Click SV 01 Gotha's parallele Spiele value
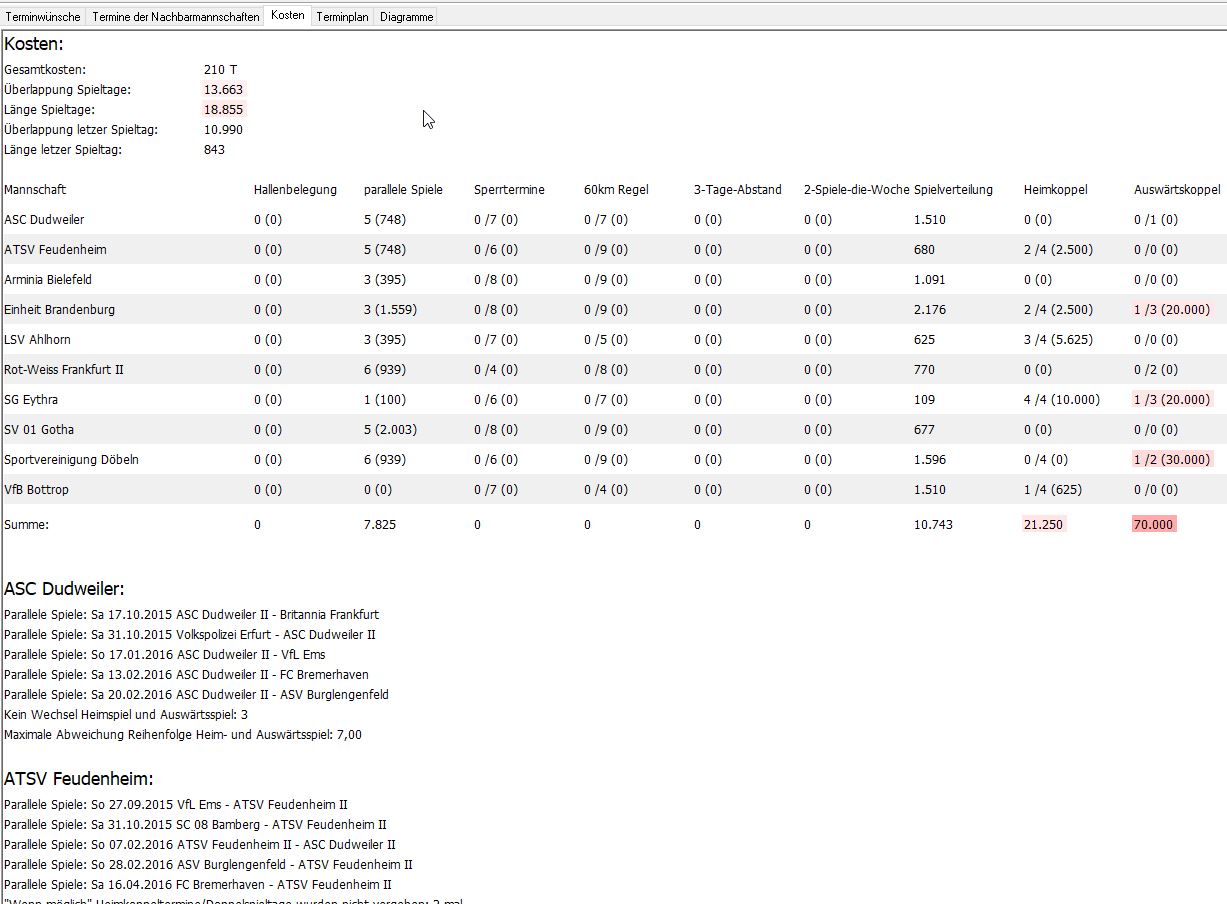1227x904 pixels. click(x=390, y=430)
